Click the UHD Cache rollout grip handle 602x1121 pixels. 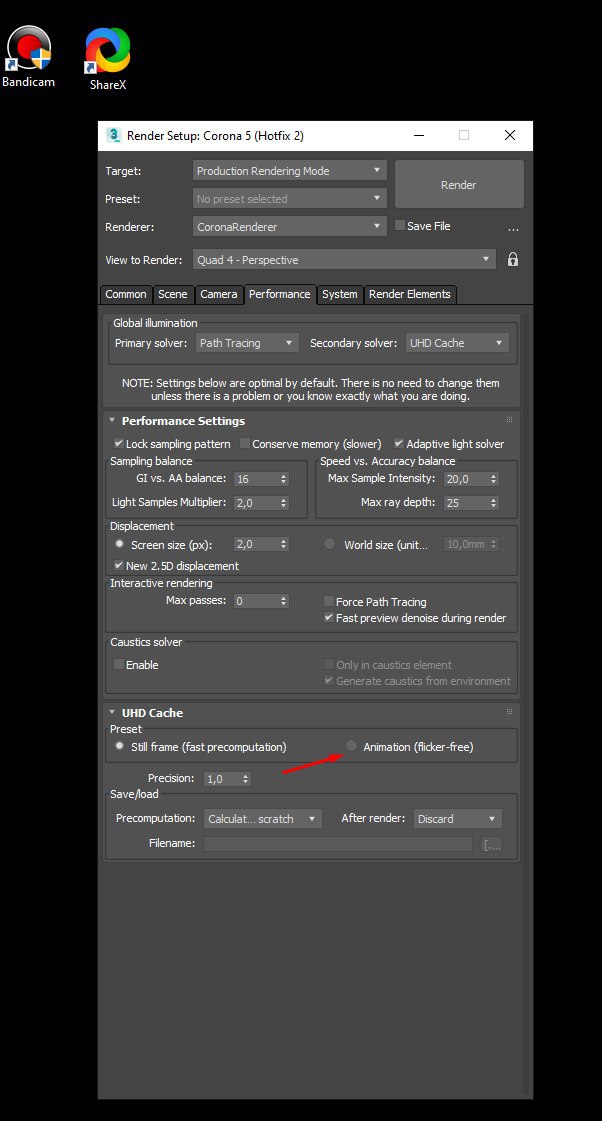[509, 712]
